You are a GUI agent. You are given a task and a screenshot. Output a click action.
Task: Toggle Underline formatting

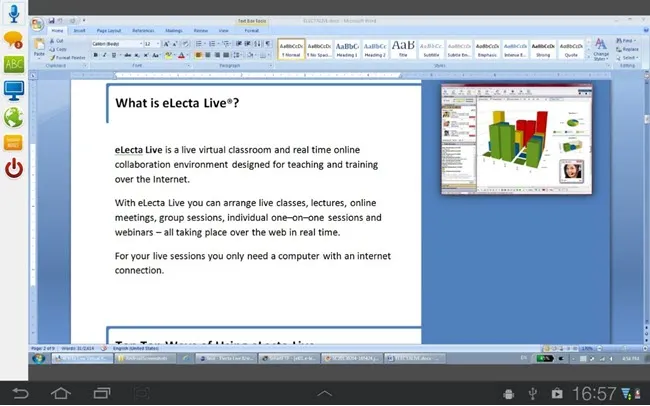[x=114, y=55]
